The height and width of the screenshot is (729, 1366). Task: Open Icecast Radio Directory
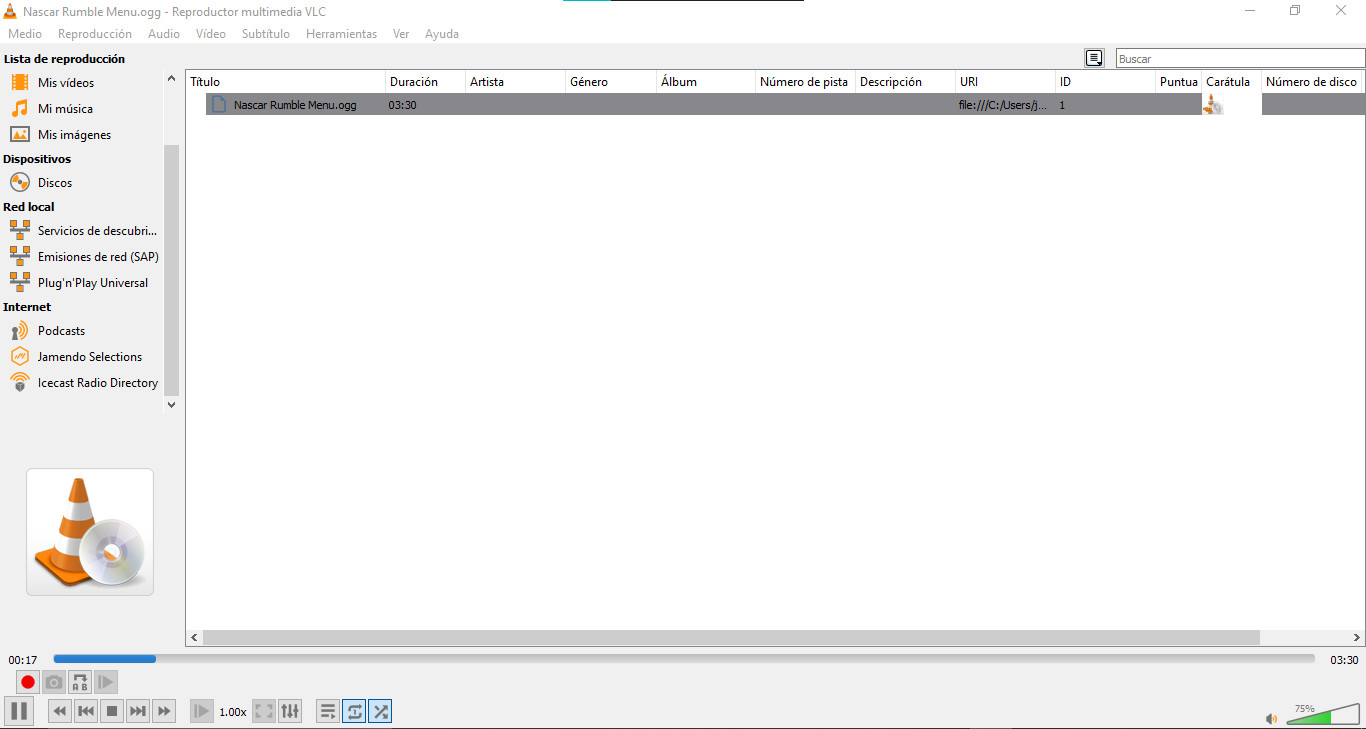point(97,383)
